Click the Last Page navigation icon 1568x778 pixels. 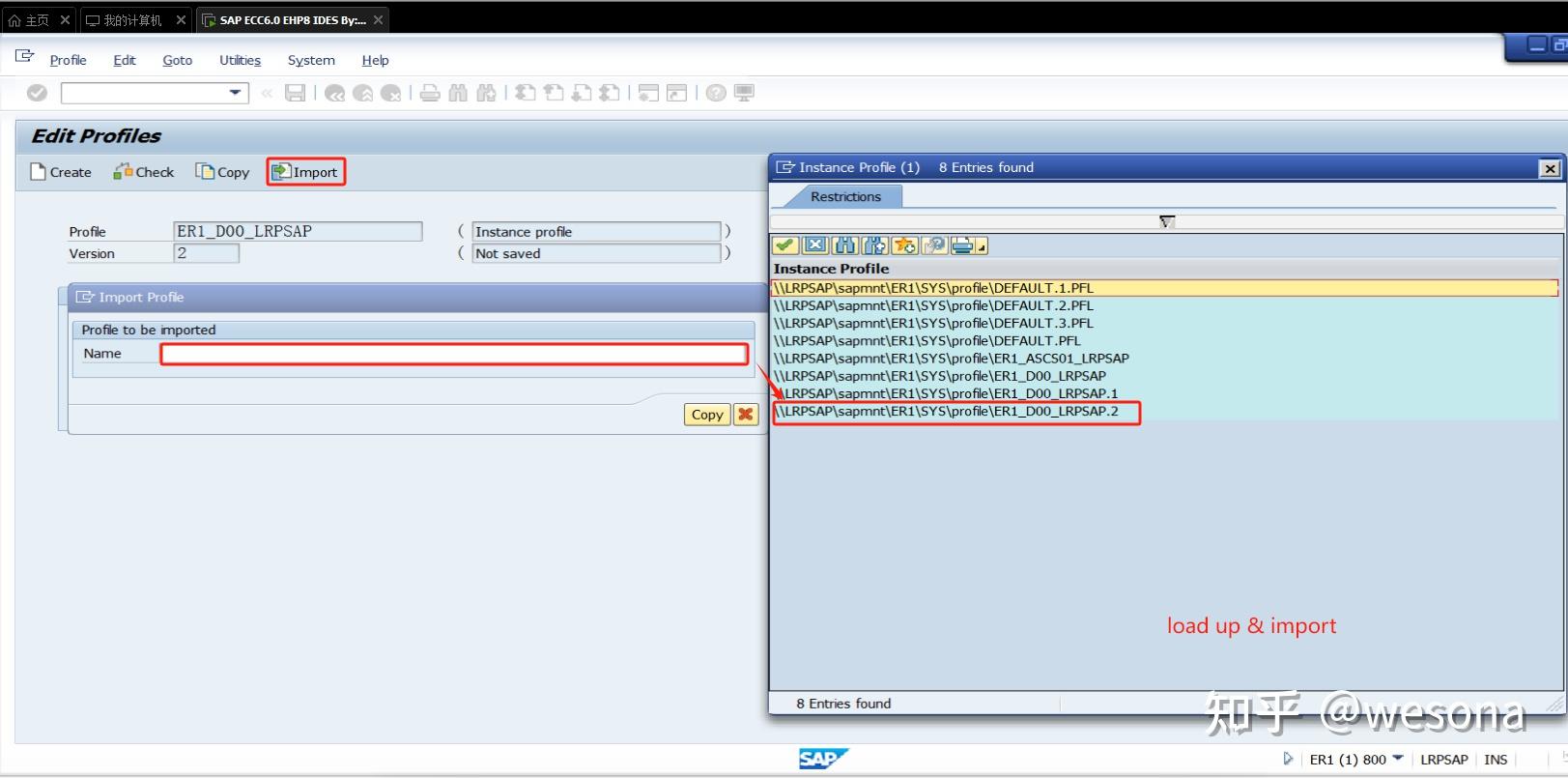[610, 93]
